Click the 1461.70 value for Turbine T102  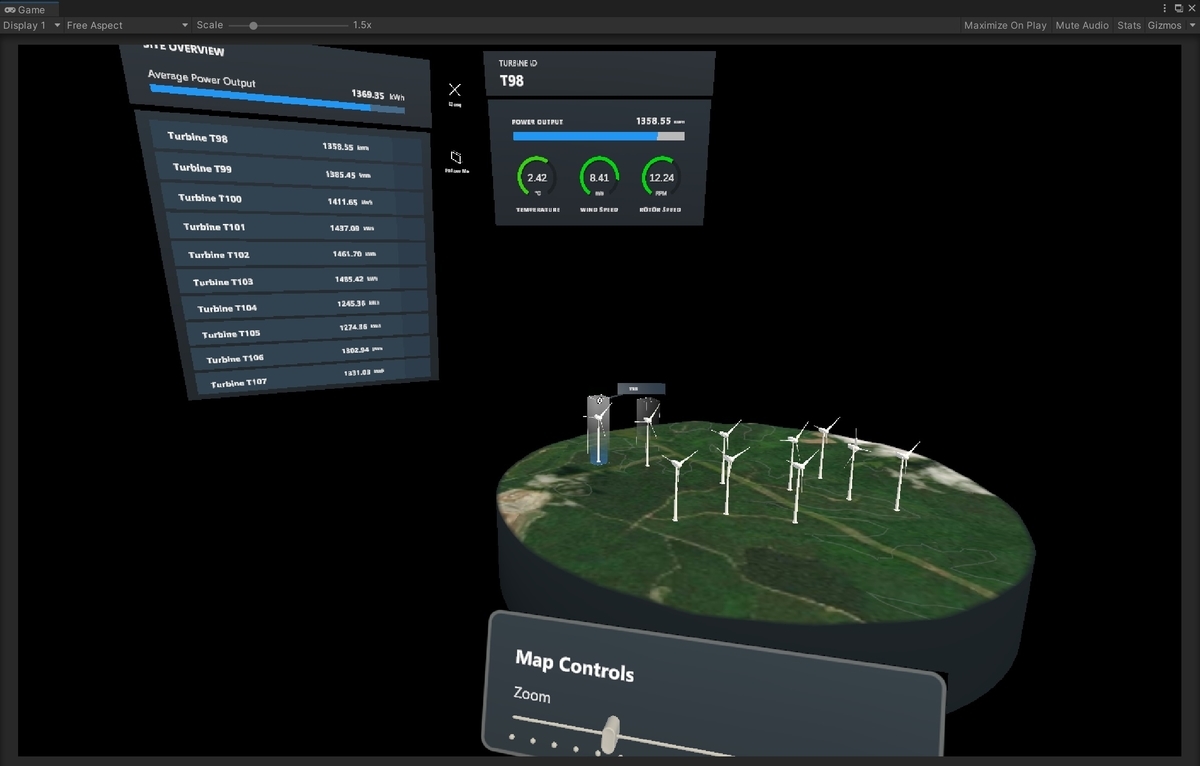pos(347,254)
